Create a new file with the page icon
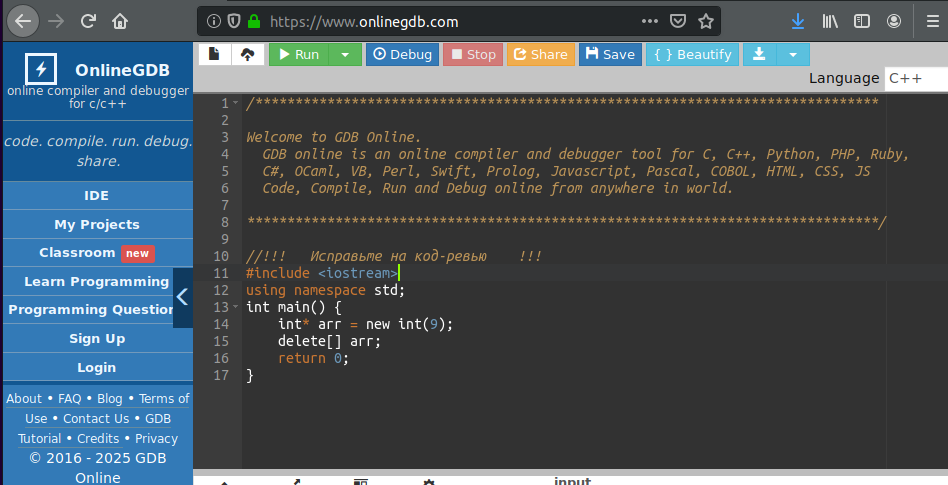Screen dimensions: 948x485 coord(214,54)
